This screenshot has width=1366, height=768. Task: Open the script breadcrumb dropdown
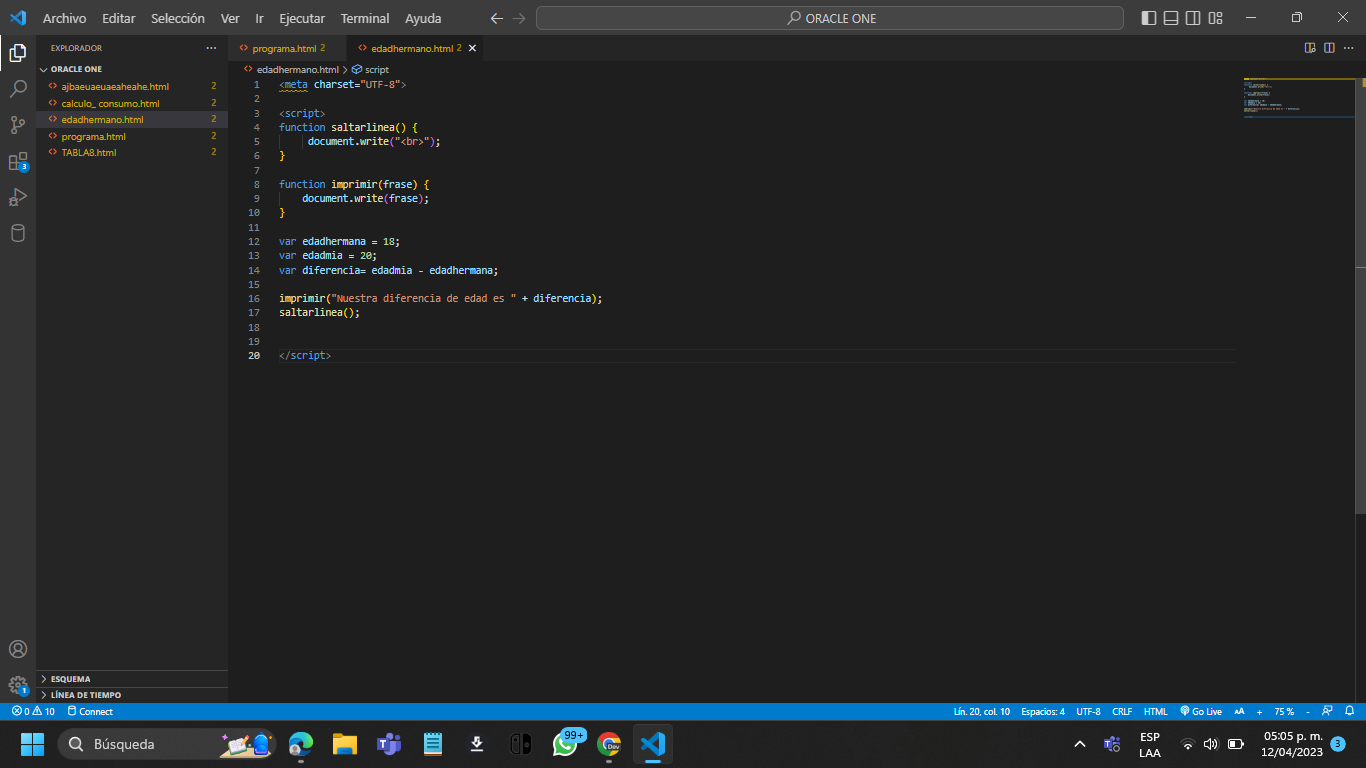[370, 70]
